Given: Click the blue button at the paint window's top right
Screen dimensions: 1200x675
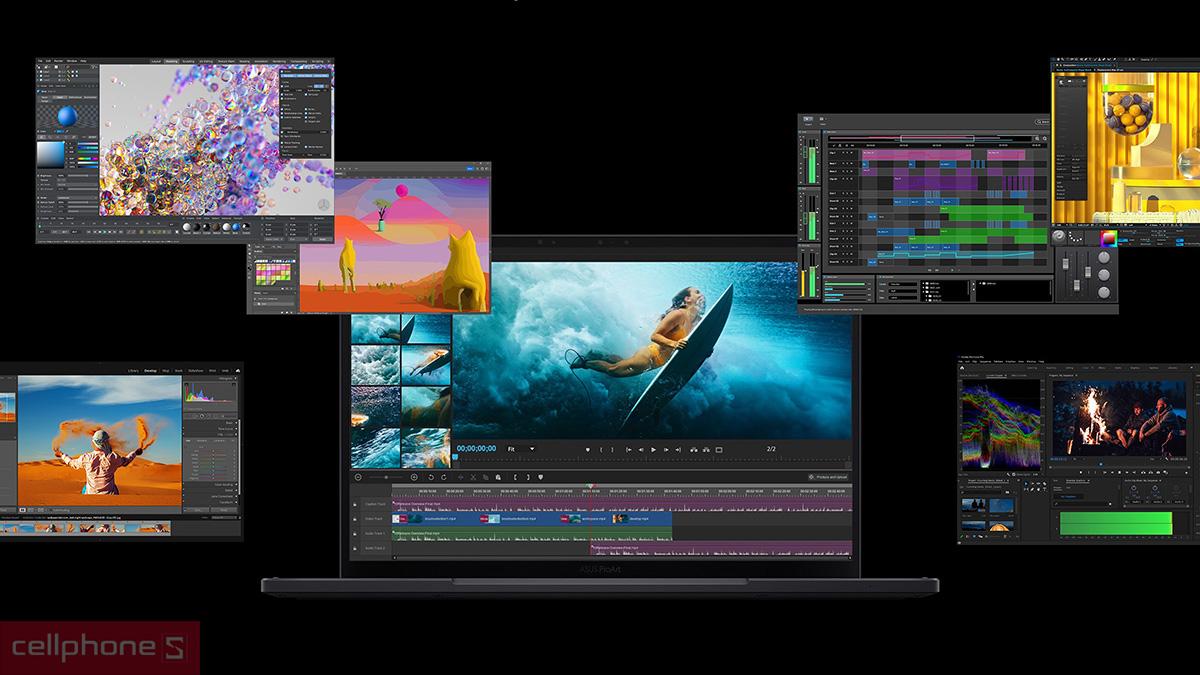Looking at the screenshot, I should 470,169.
